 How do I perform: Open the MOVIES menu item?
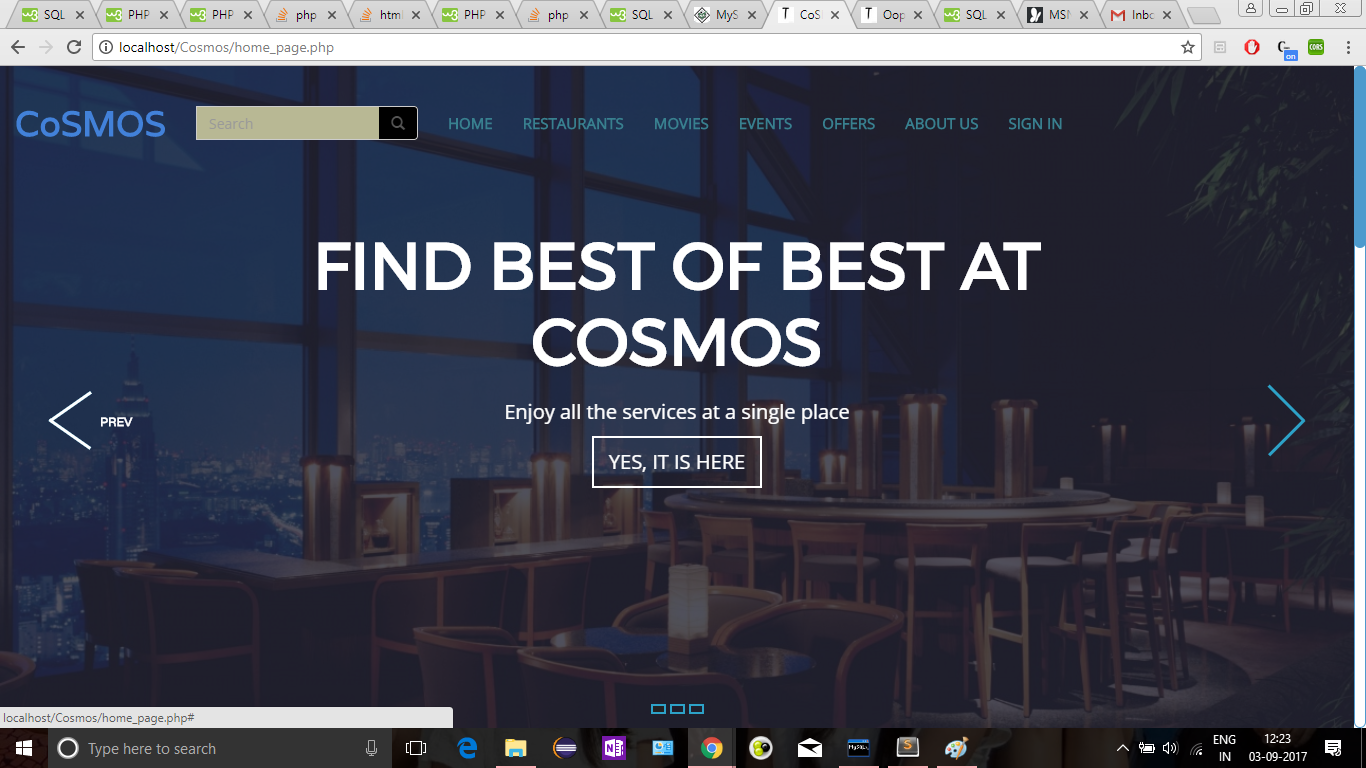click(x=681, y=123)
